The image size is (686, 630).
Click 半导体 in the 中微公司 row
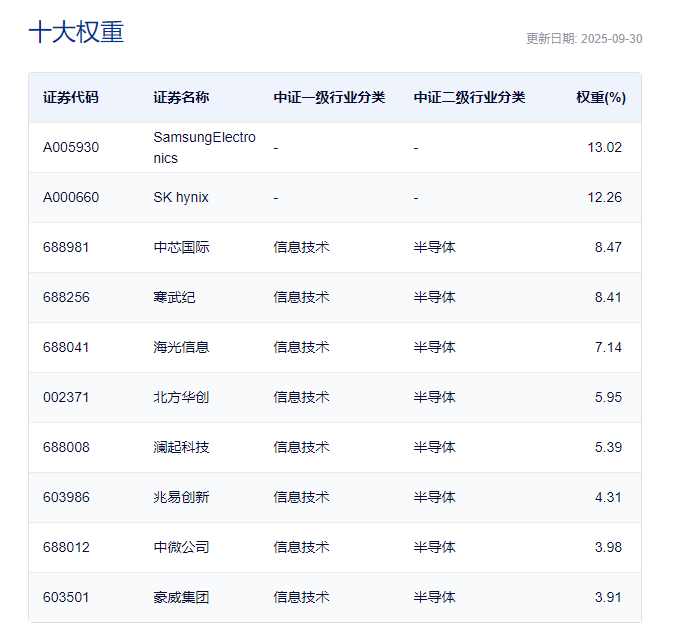point(434,547)
